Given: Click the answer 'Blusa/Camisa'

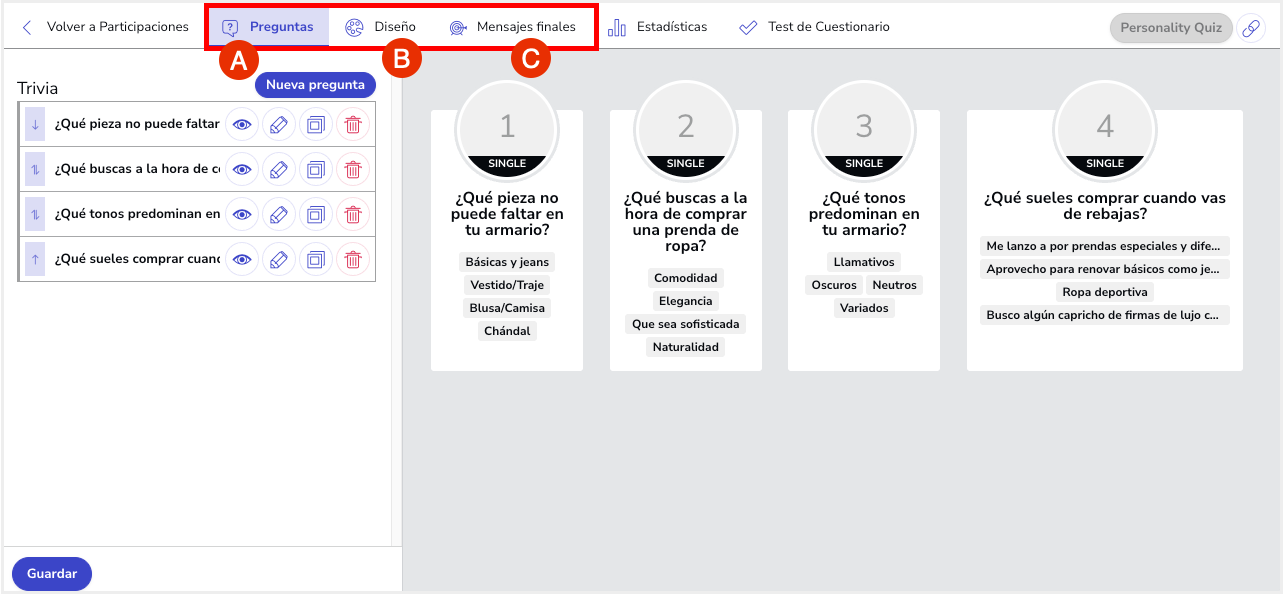Looking at the screenshot, I should click(x=507, y=308).
